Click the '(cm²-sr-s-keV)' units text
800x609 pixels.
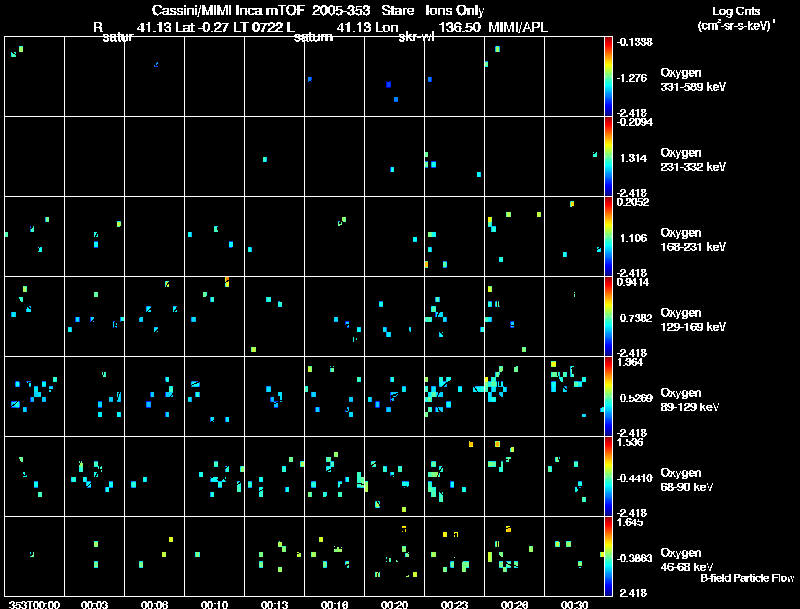point(735,25)
